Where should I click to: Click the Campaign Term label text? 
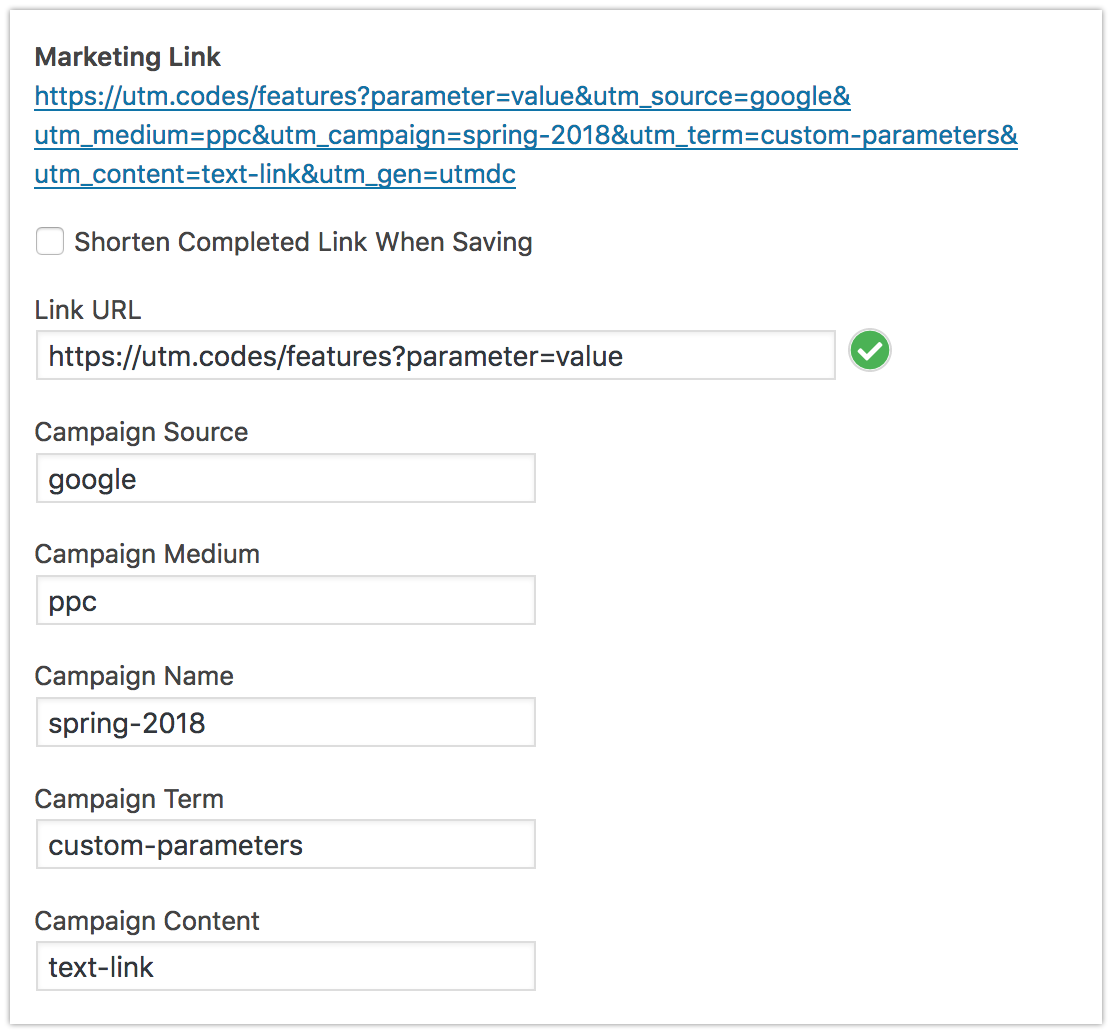coord(129,799)
